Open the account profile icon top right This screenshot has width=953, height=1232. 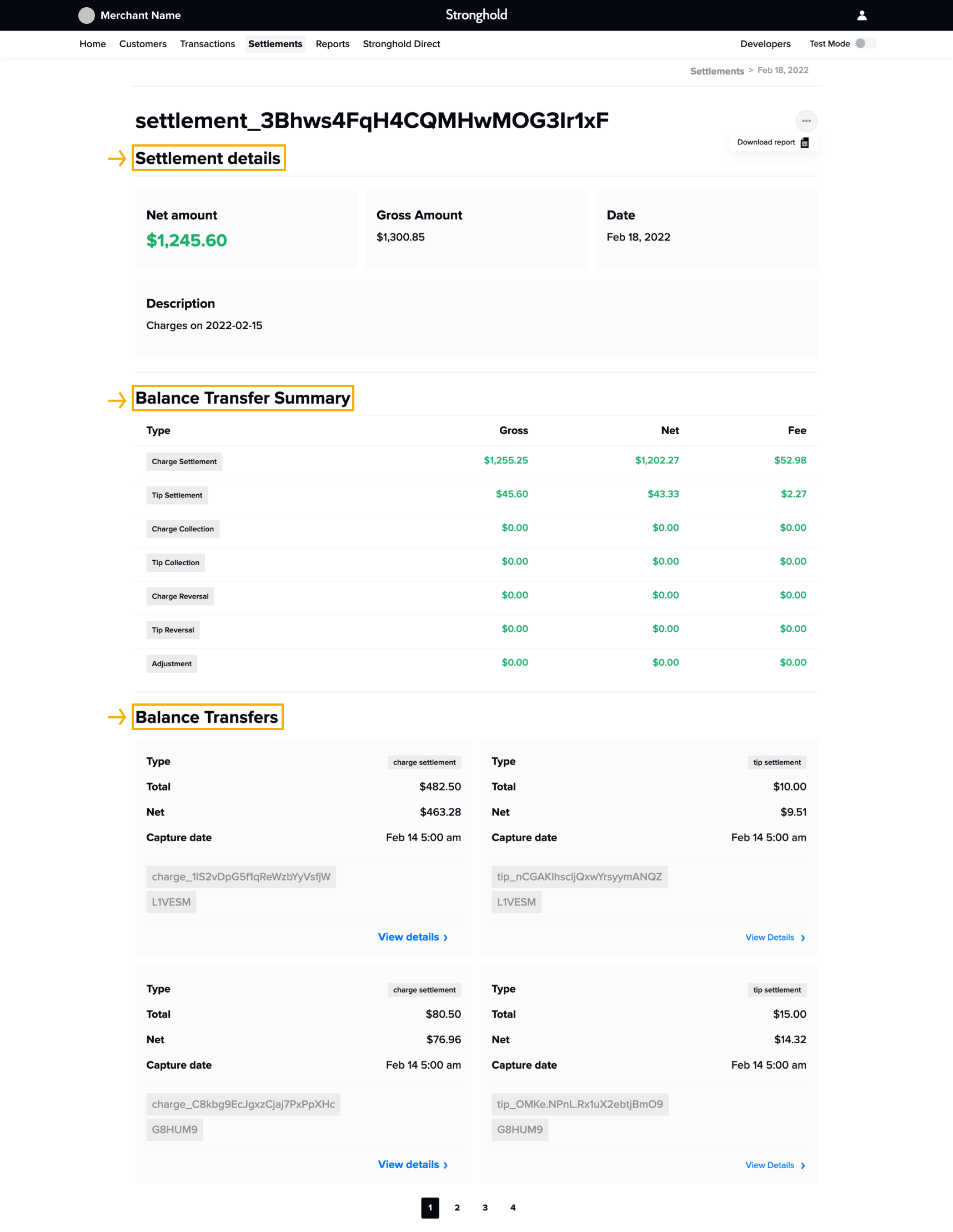(x=862, y=14)
